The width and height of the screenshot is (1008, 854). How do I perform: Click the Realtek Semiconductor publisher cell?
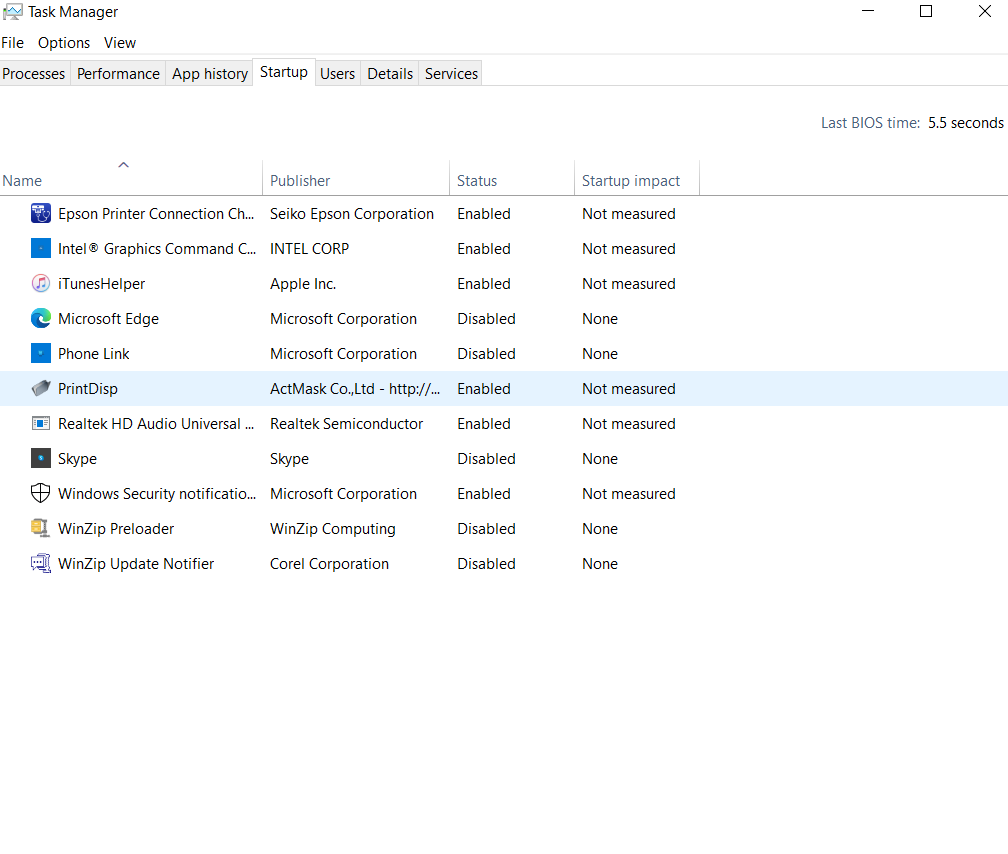[x=346, y=424]
